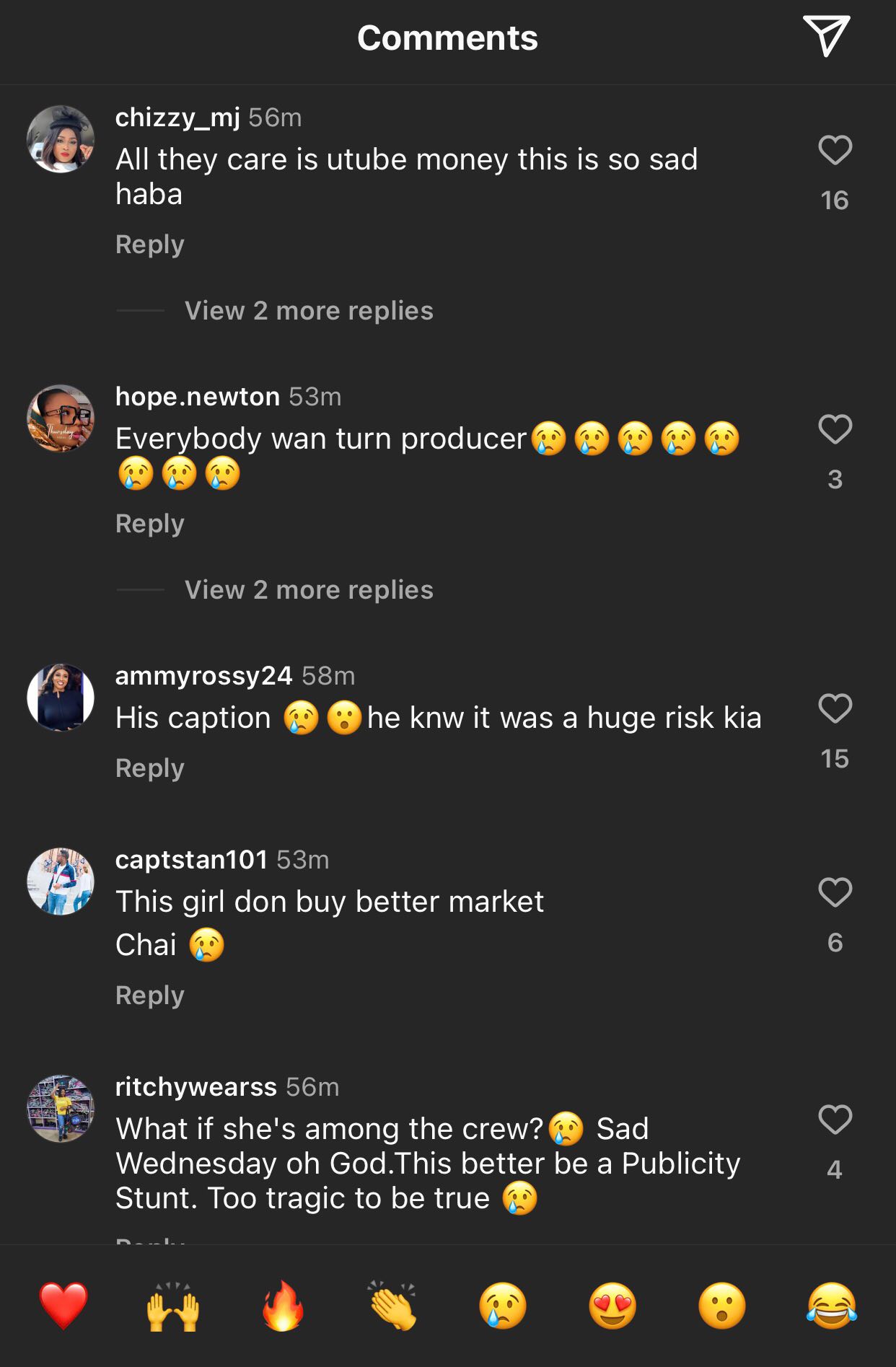Open chizzy_mj's profile picture
Viewport: 896px width, 1367px height.
click(x=61, y=139)
